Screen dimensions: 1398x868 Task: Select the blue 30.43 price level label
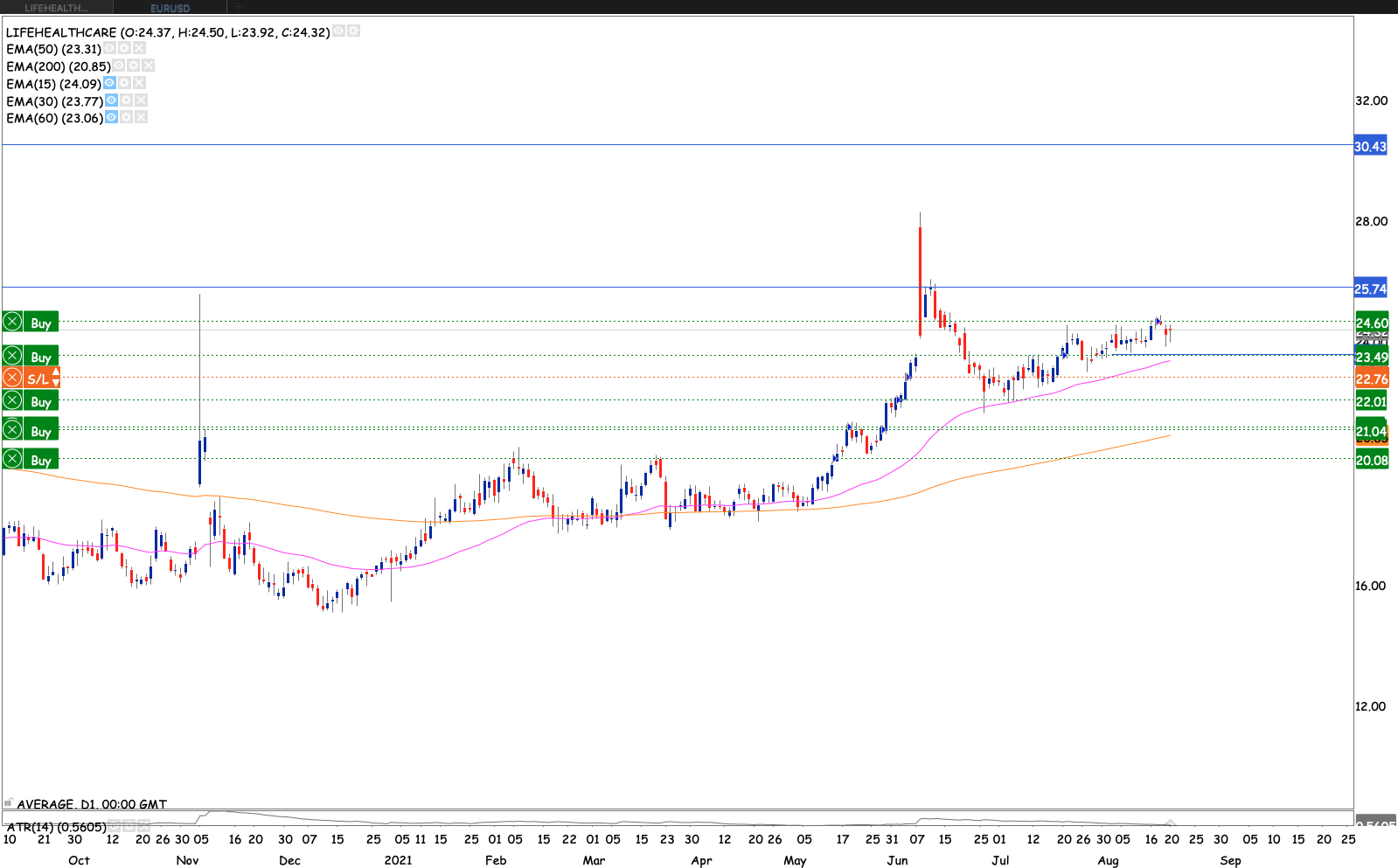[1370, 146]
